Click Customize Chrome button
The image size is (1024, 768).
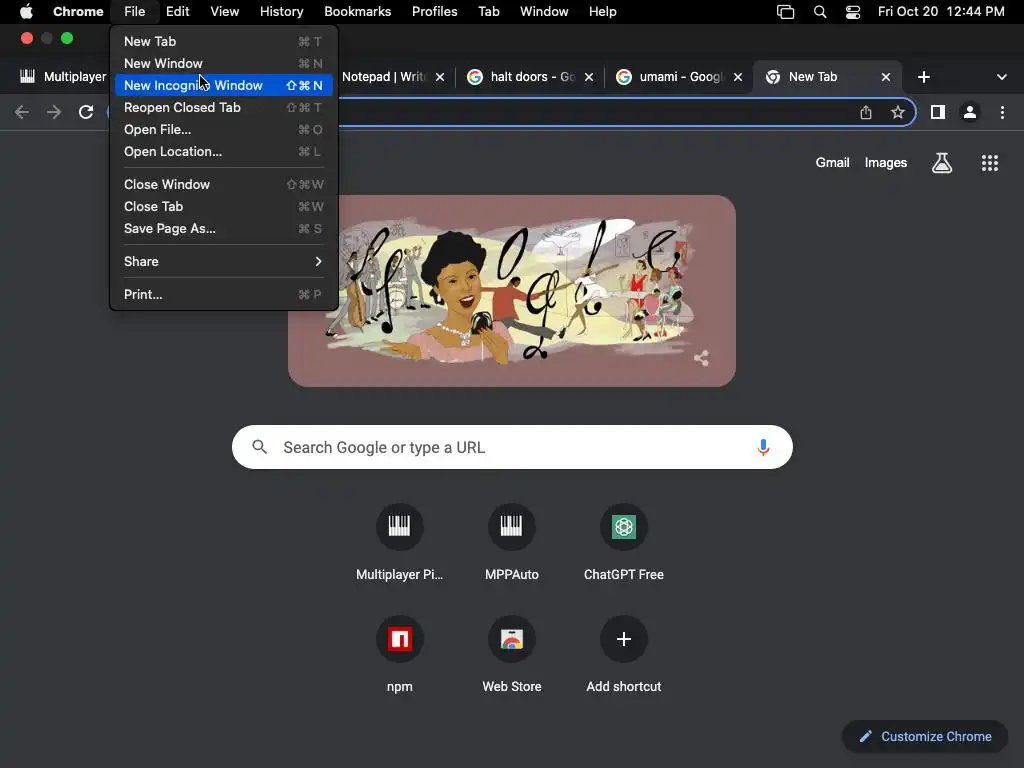click(x=925, y=737)
